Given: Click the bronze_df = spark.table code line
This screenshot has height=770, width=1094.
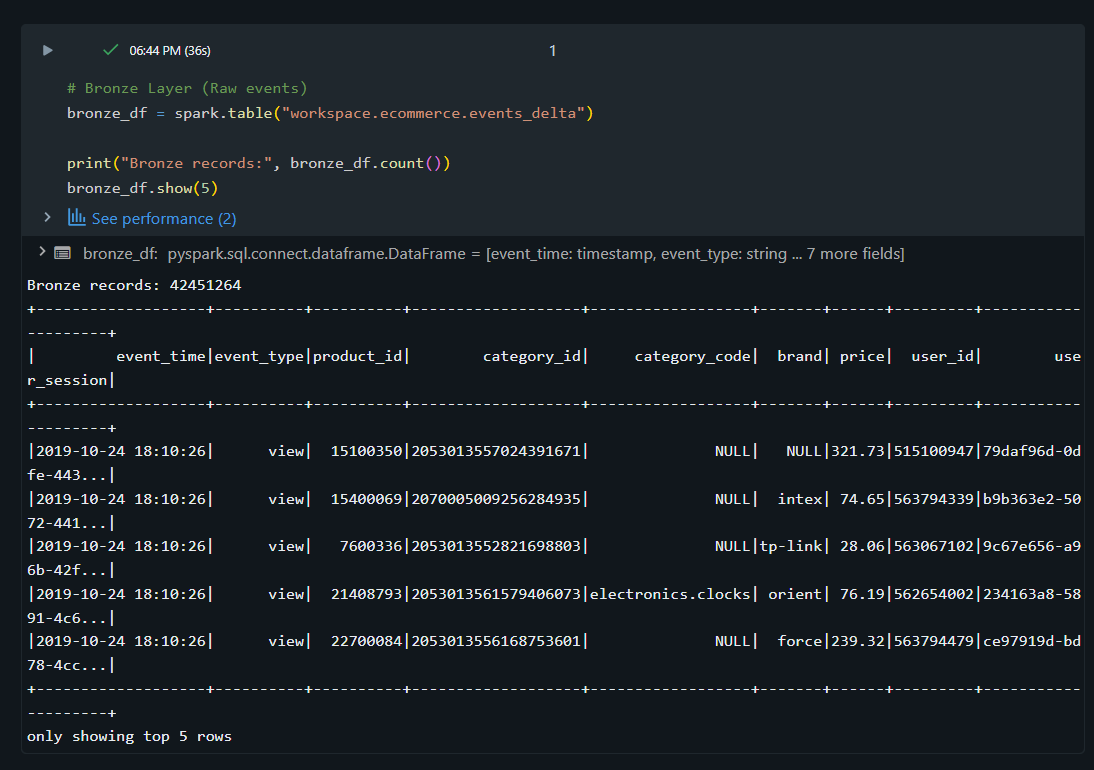Looking at the screenshot, I should [x=330, y=113].
